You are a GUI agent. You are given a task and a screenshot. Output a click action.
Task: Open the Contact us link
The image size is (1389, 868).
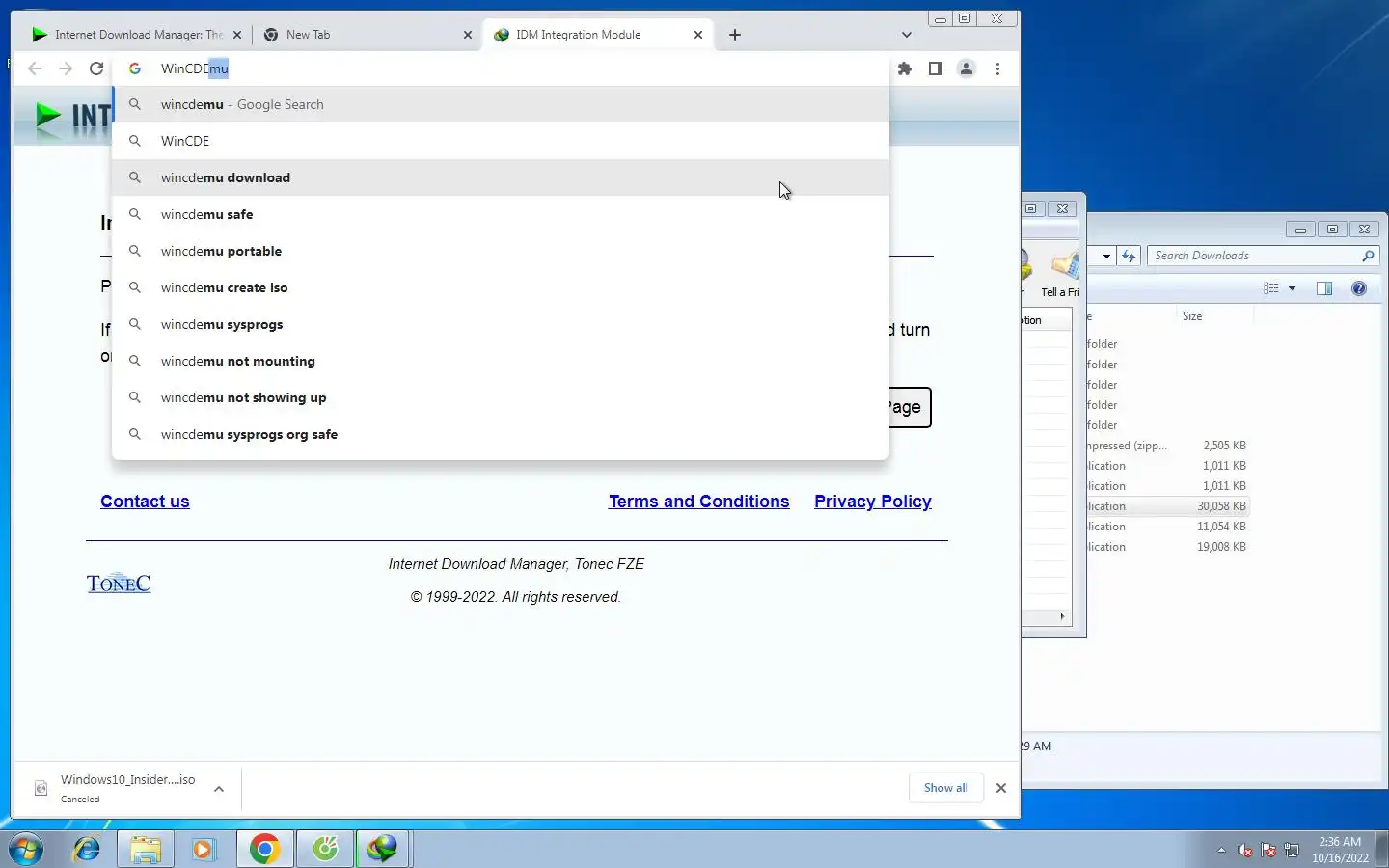(145, 502)
